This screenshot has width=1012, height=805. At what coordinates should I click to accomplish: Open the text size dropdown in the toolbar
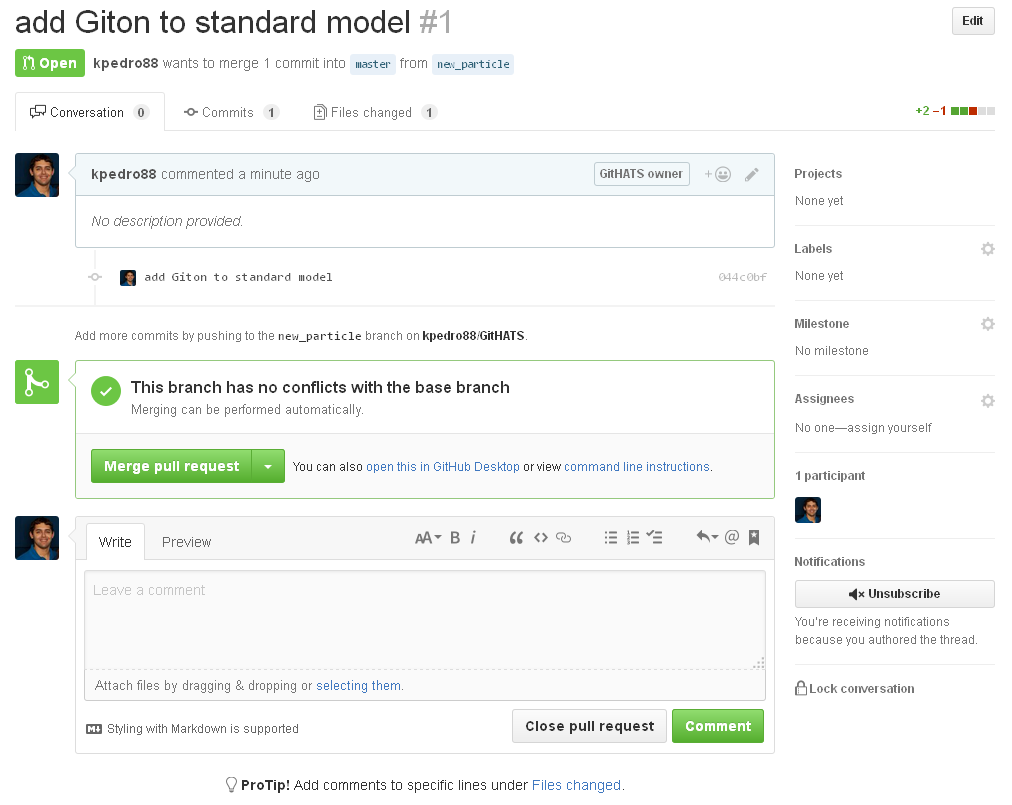[x=427, y=537]
